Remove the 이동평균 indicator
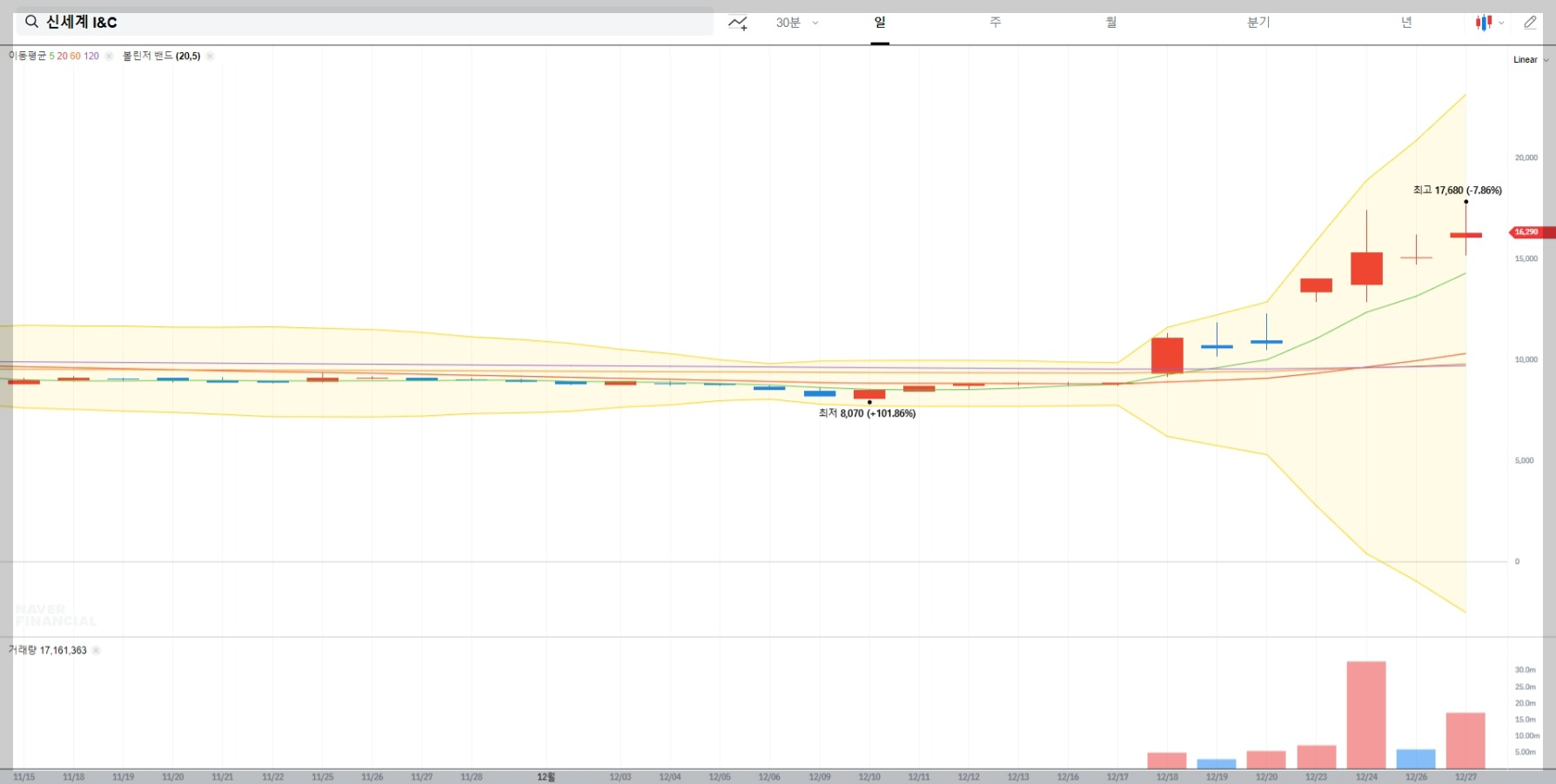This screenshot has width=1556, height=784. 109,57
